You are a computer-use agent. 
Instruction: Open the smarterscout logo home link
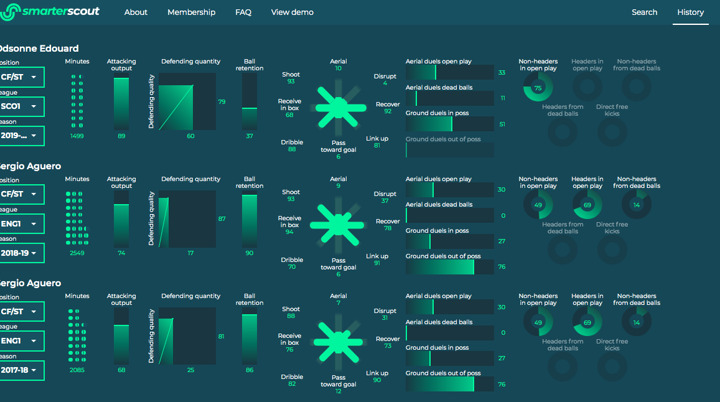50,12
